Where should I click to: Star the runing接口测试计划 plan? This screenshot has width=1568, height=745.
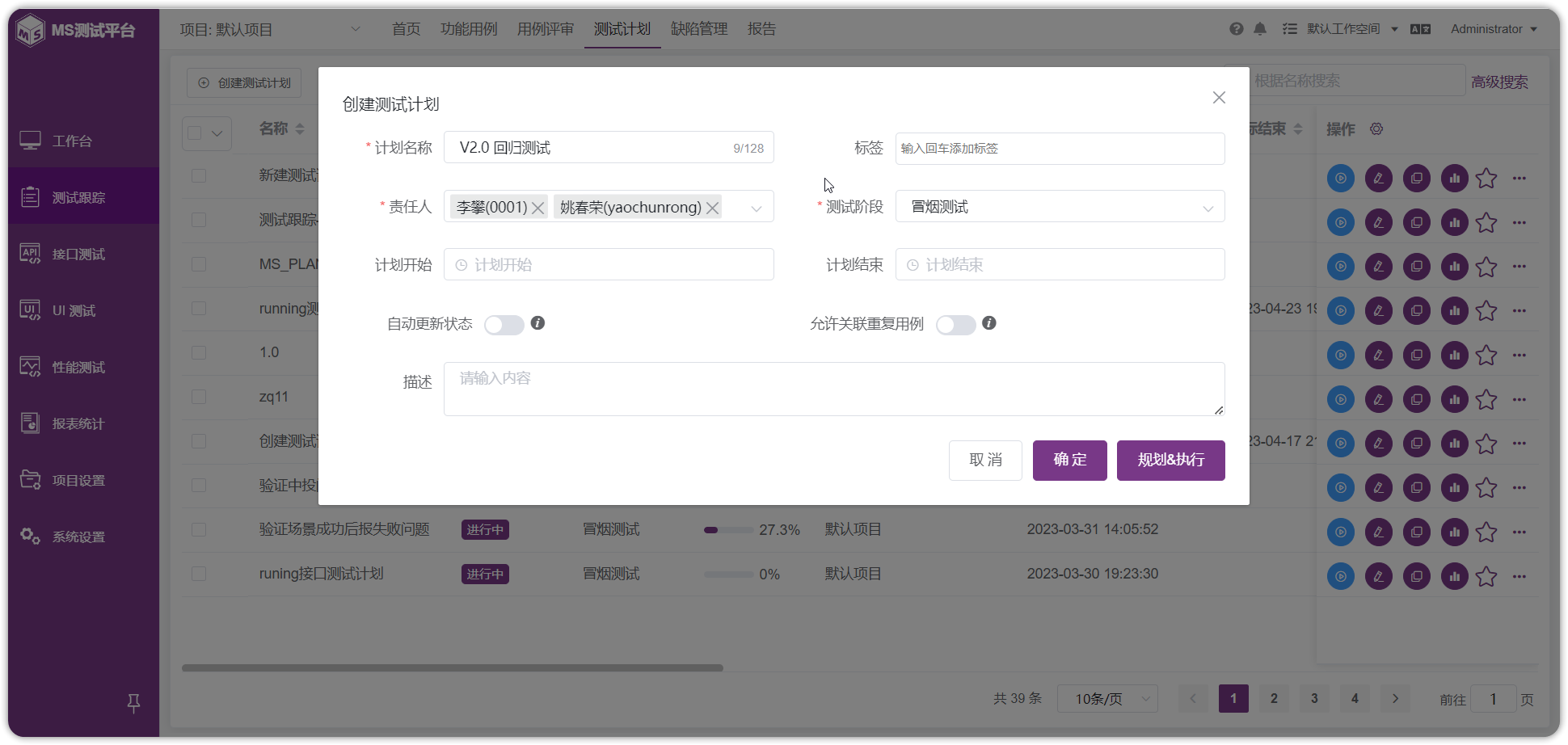click(1486, 576)
